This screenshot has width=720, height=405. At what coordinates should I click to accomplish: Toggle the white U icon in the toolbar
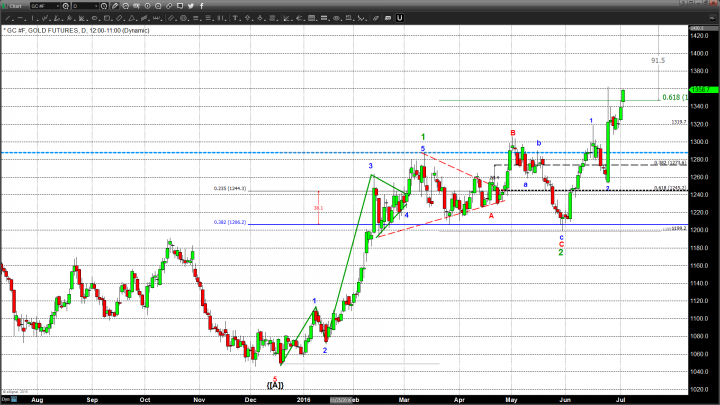pyautogui.click(x=399, y=18)
